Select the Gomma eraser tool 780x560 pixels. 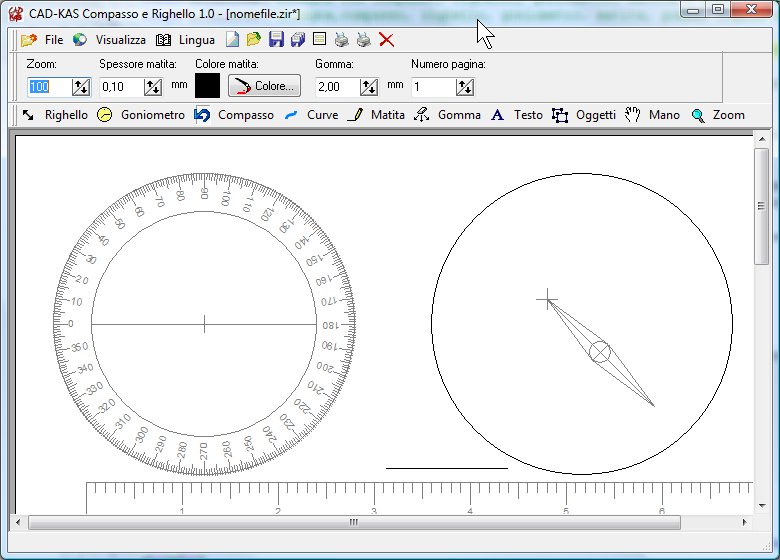(448, 115)
